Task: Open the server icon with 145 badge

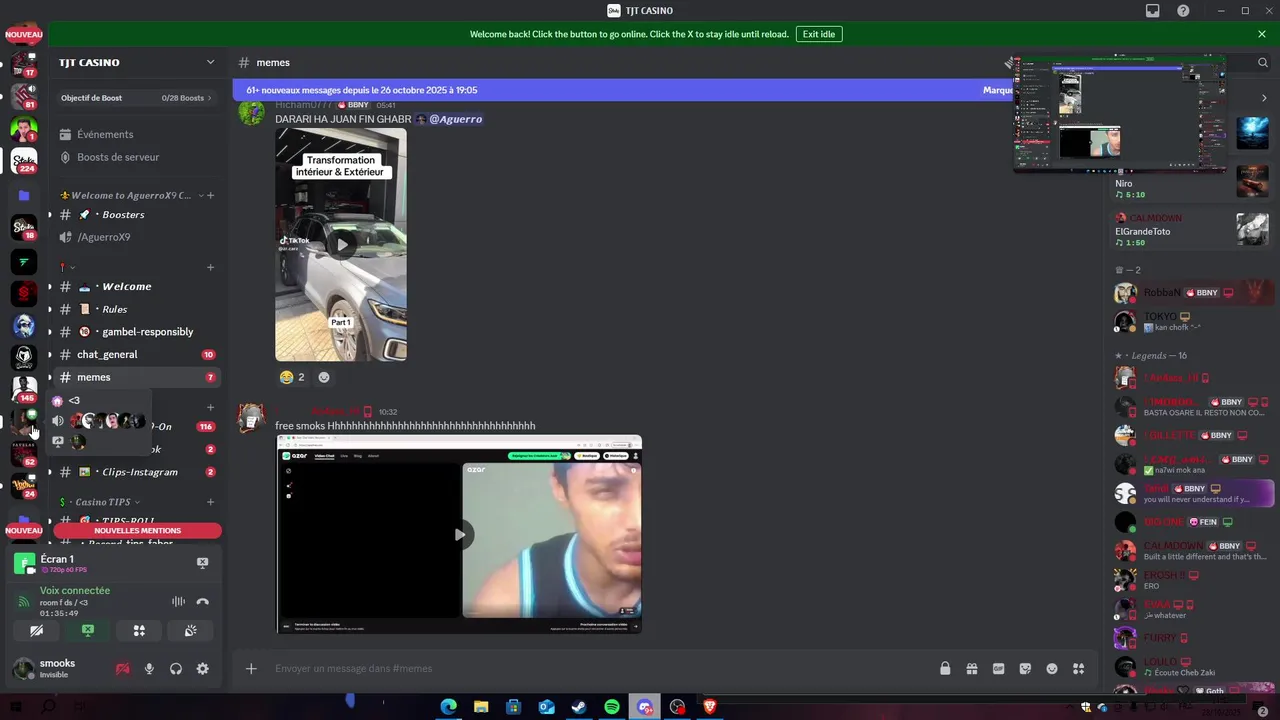Action: 24,388
